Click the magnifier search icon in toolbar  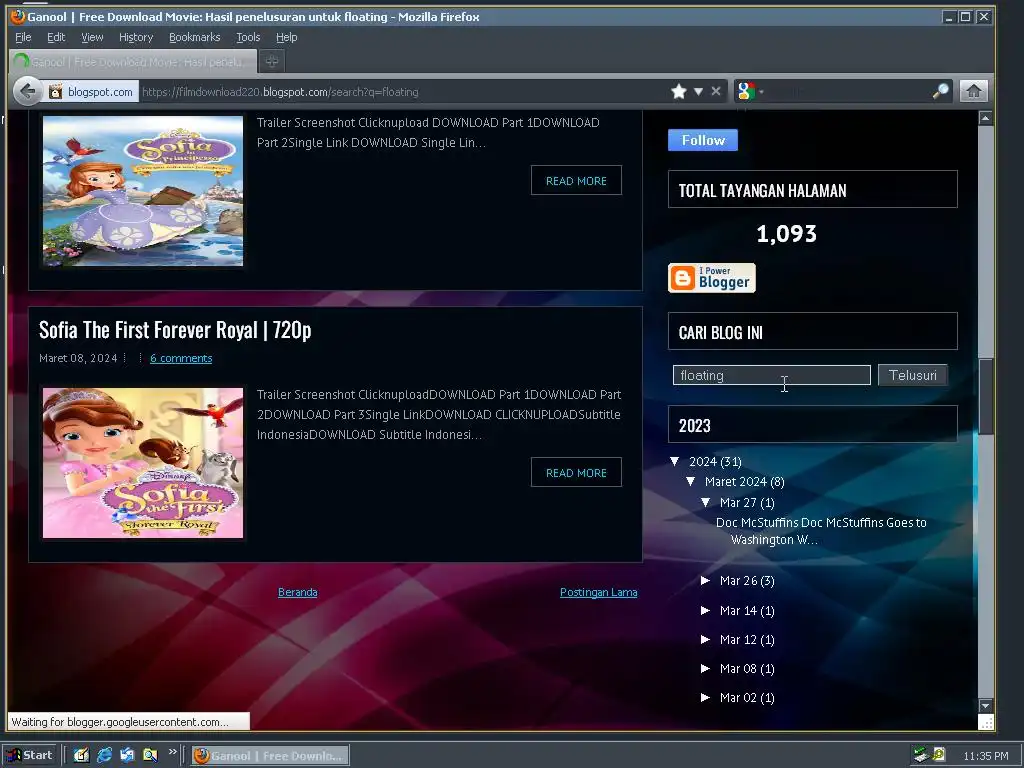pyautogui.click(x=940, y=91)
